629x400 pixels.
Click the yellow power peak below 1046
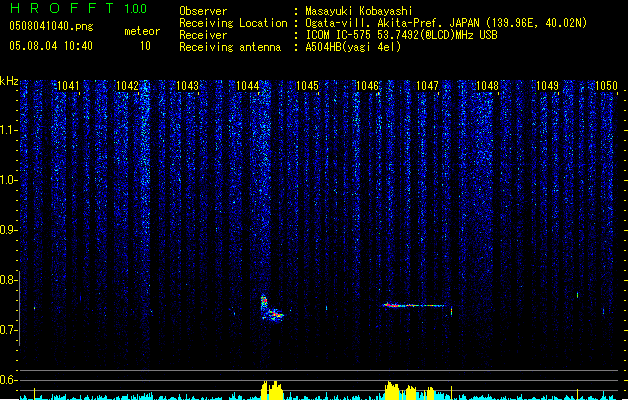point(393,390)
